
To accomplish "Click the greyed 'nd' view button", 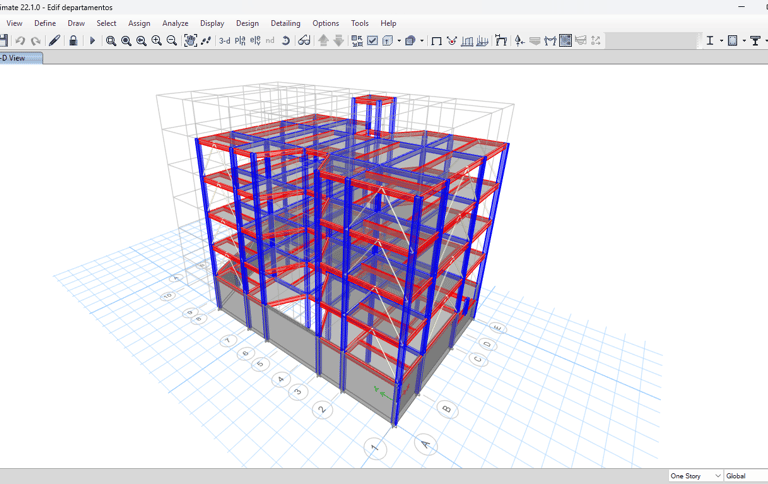I will coord(270,41).
